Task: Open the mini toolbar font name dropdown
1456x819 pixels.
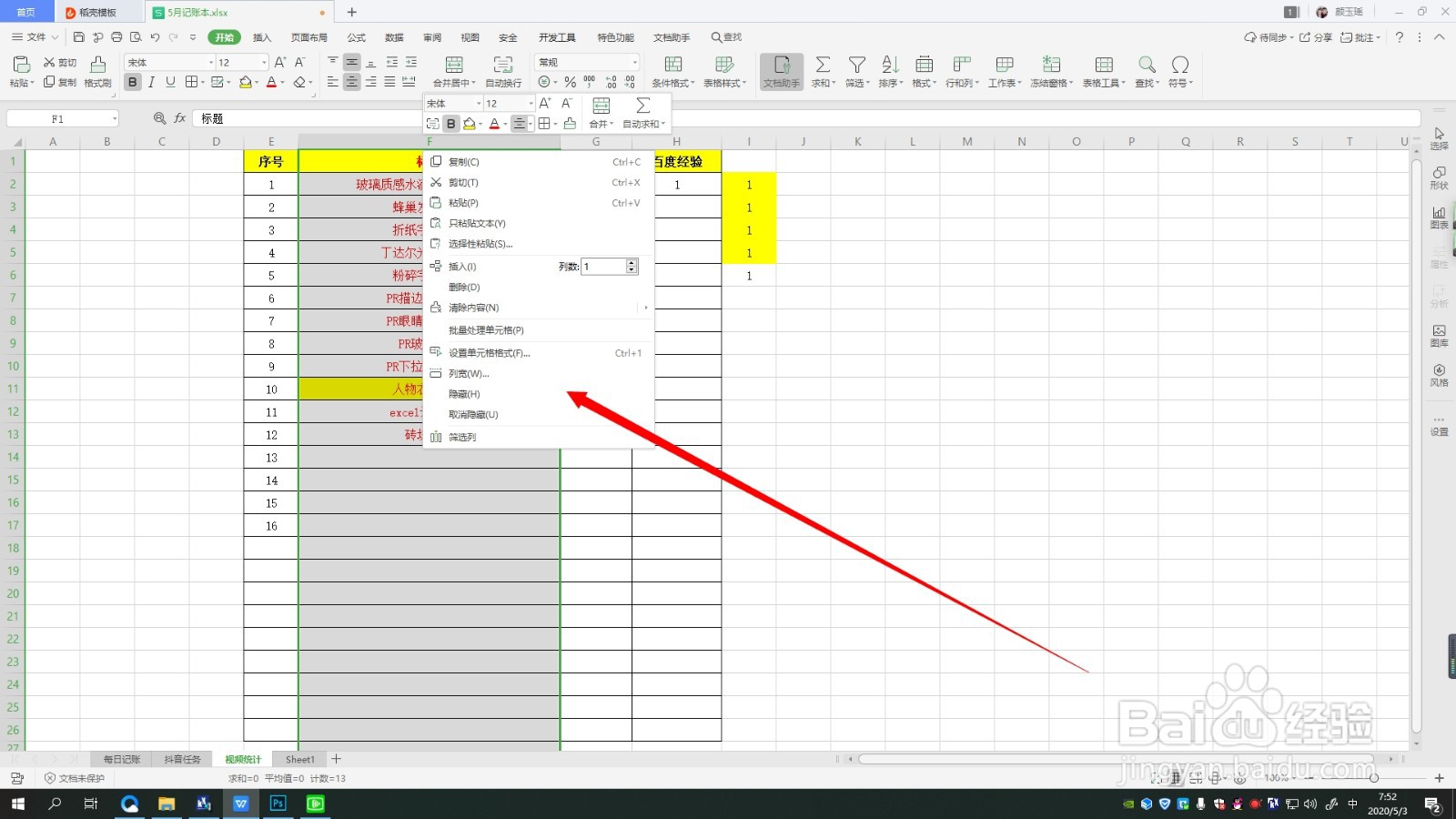Action: click(x=478, y=104)
